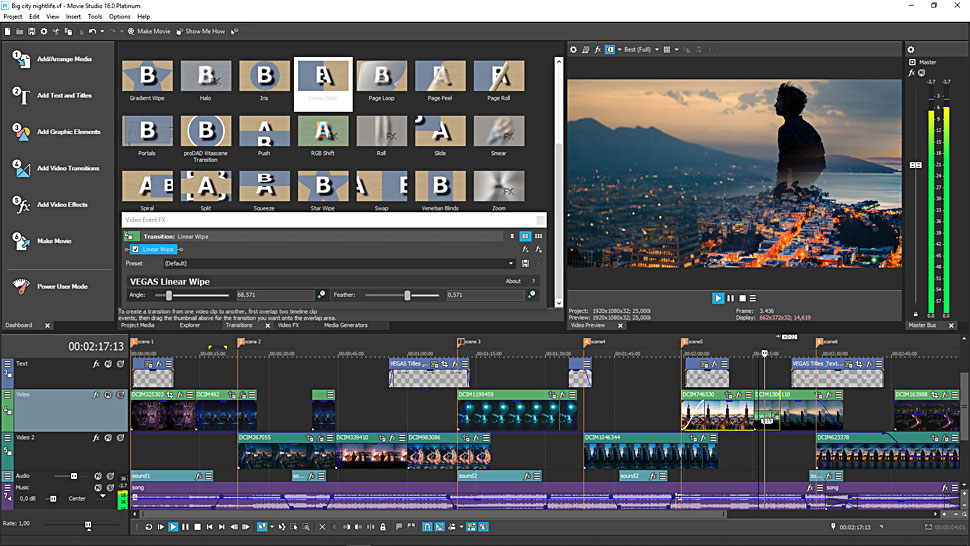This screenshot has width=970, height=546.
Task: Open project Properties gear icon in toolbar
Action: pos(44,31)
